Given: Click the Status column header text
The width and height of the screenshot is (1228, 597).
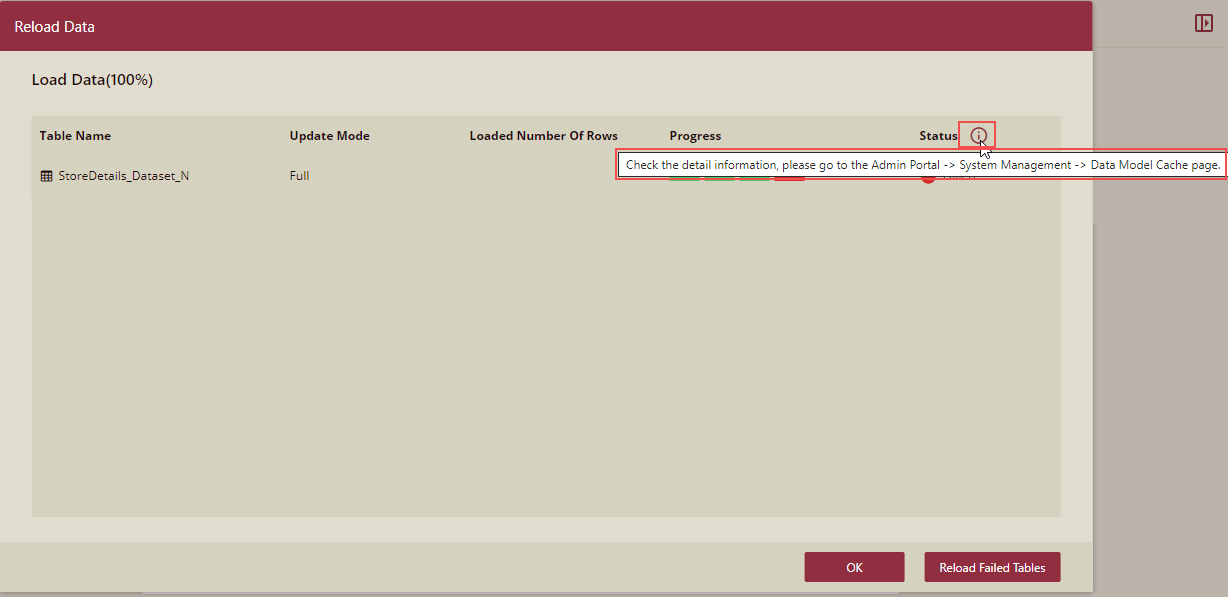Looking at the screenshot, I should click(x=938, y=136).
